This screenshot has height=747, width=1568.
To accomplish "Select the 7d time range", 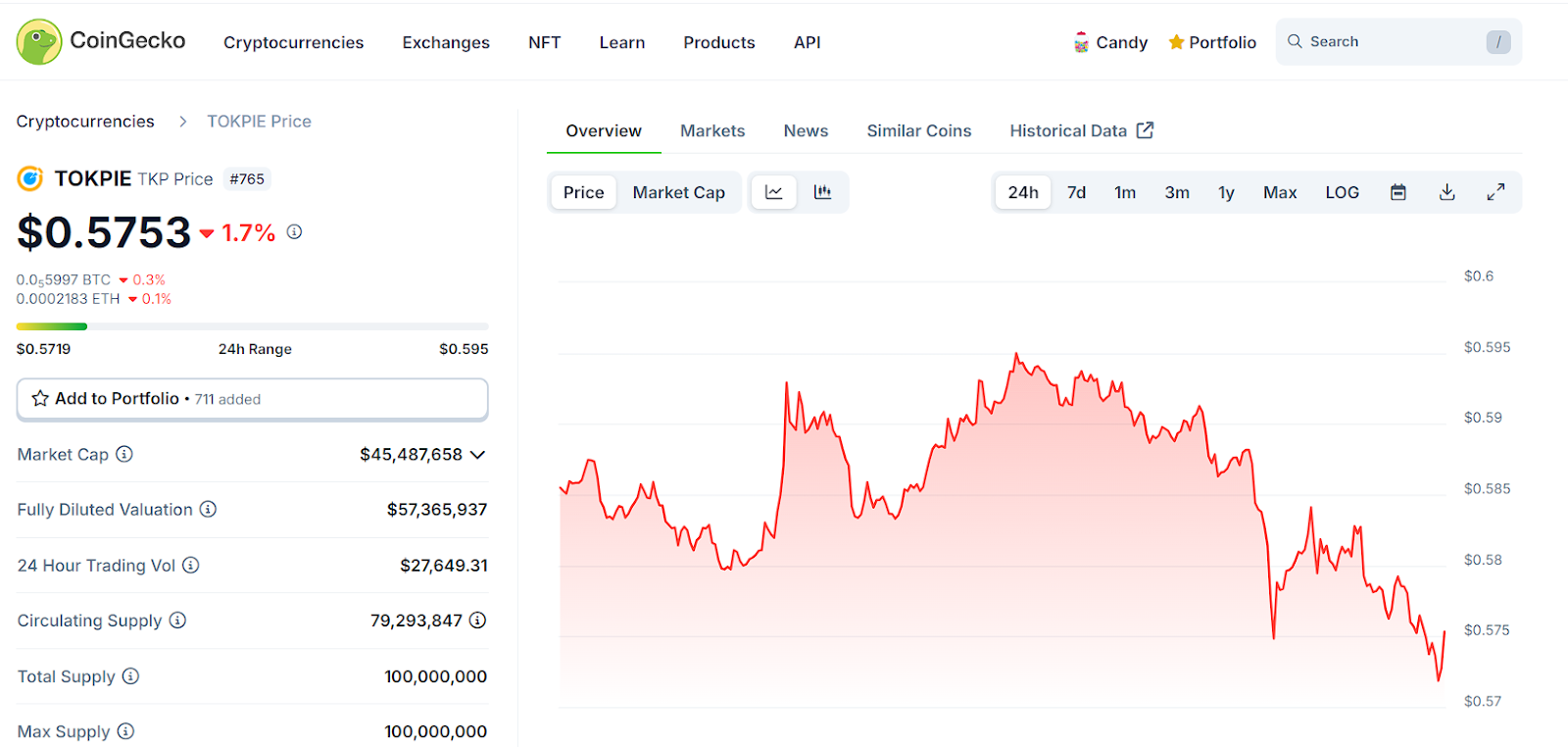I will (x=1076, y=192).
